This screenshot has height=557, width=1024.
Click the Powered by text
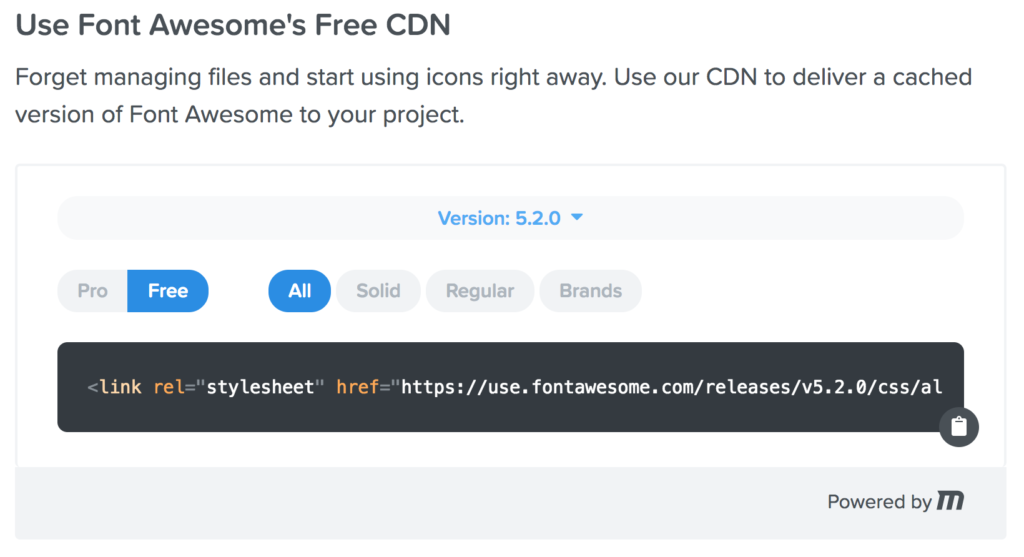[x=879, y=501]
